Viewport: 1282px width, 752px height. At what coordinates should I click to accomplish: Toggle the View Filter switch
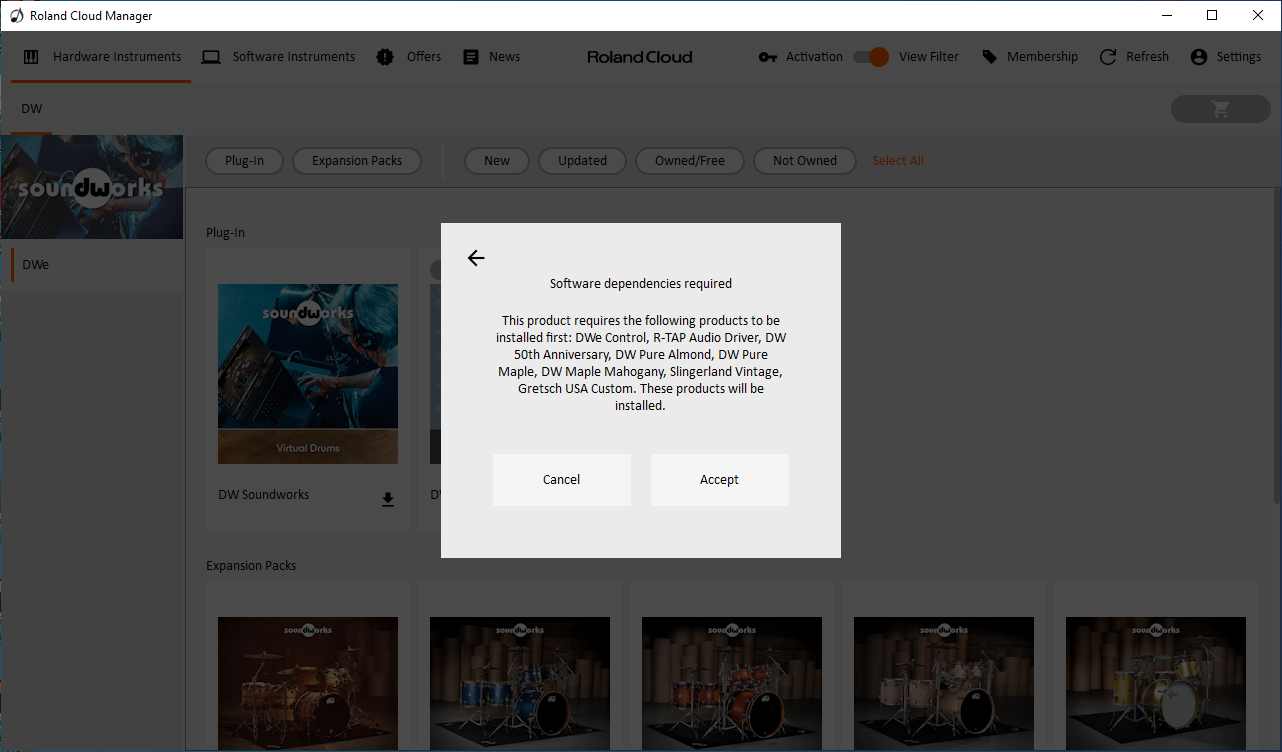pyautogui.click(x=871, y=57)
